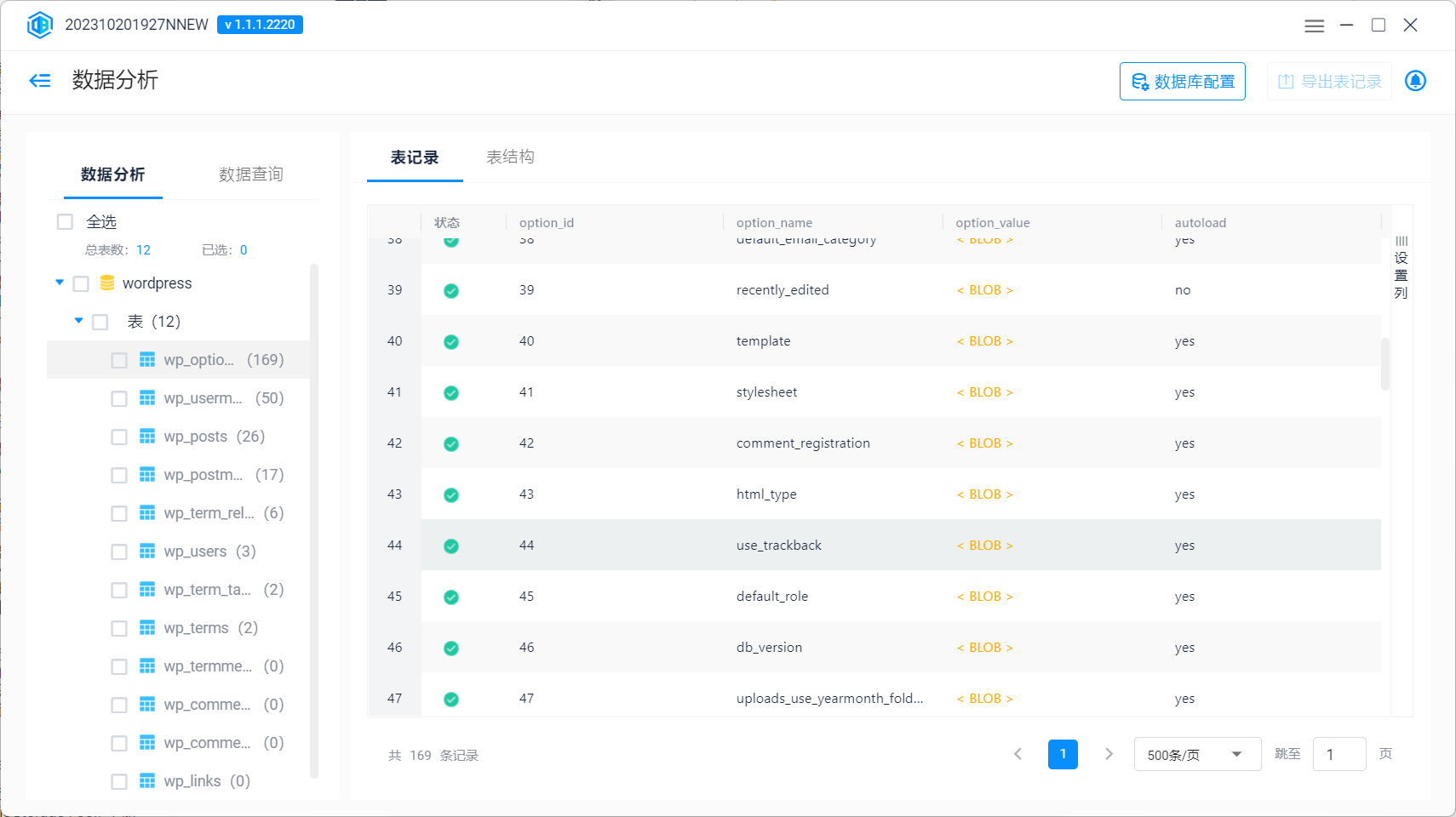
Task: Collapse the 表 (12) tree node
Action: click(x=78, y=321)
